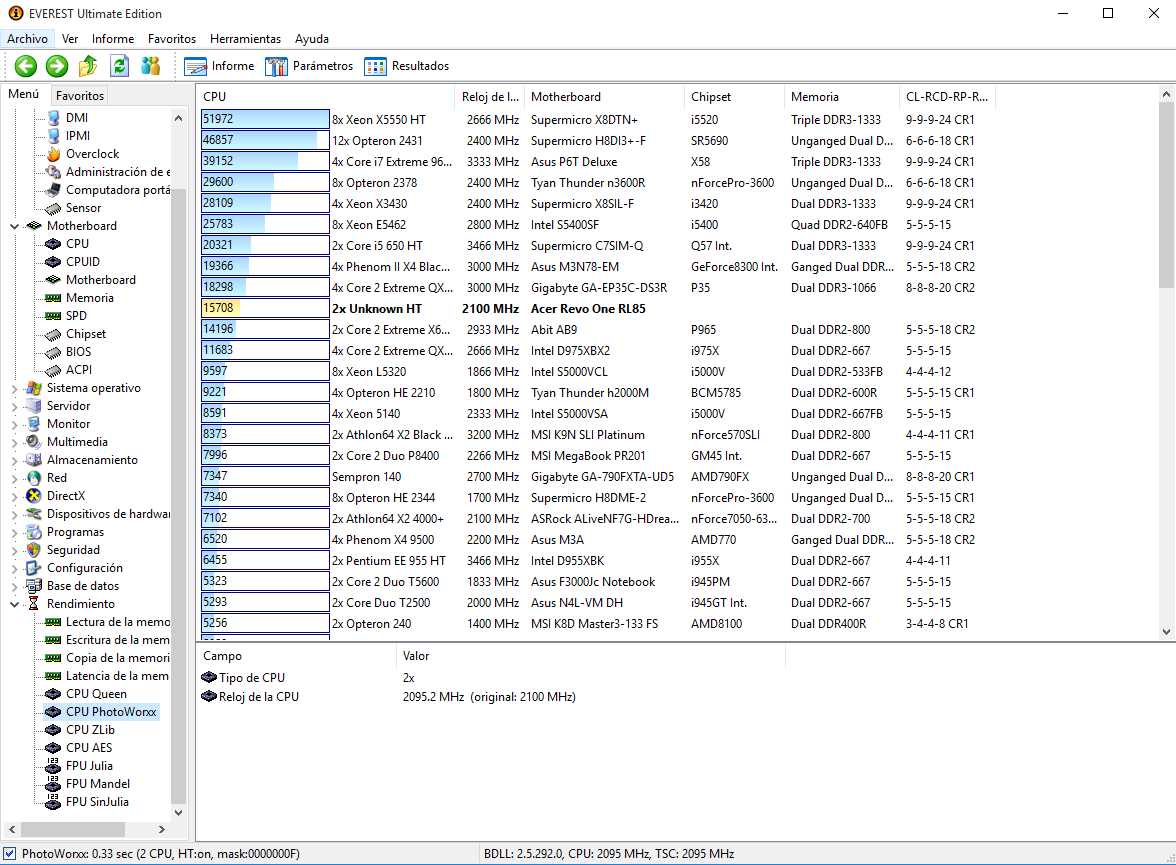Viewport: 1176px width, 865px height.
Task: Open the Favoritos menu
Action: tap(172, 39)
